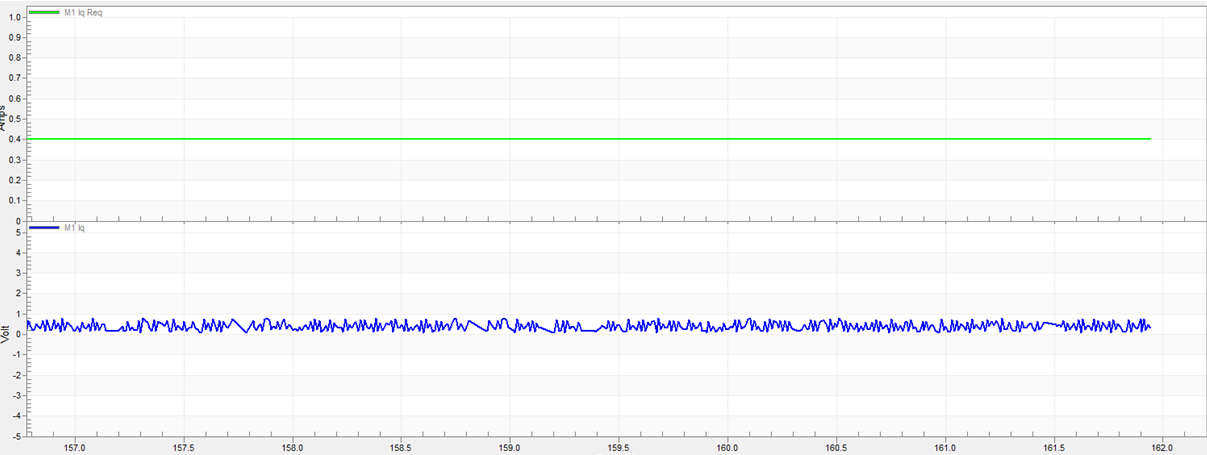Viewport: 1207px width, 455px height.
Task: Click the blue M1 Iq legend swatch
Action: click(x=45, y=228)
